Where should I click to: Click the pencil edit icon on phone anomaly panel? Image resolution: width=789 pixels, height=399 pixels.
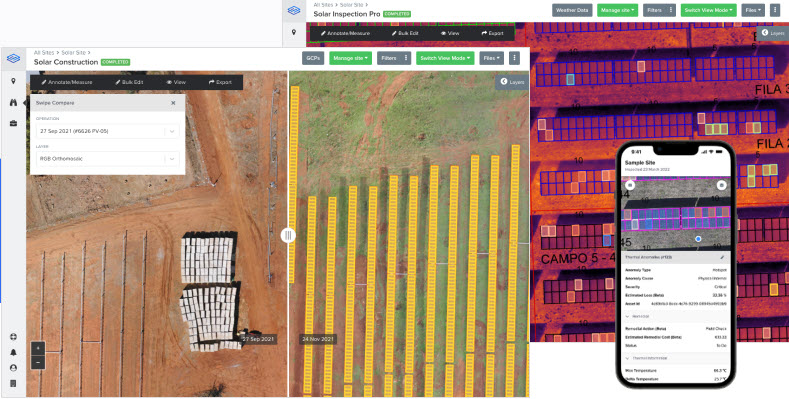pos(722,257)
